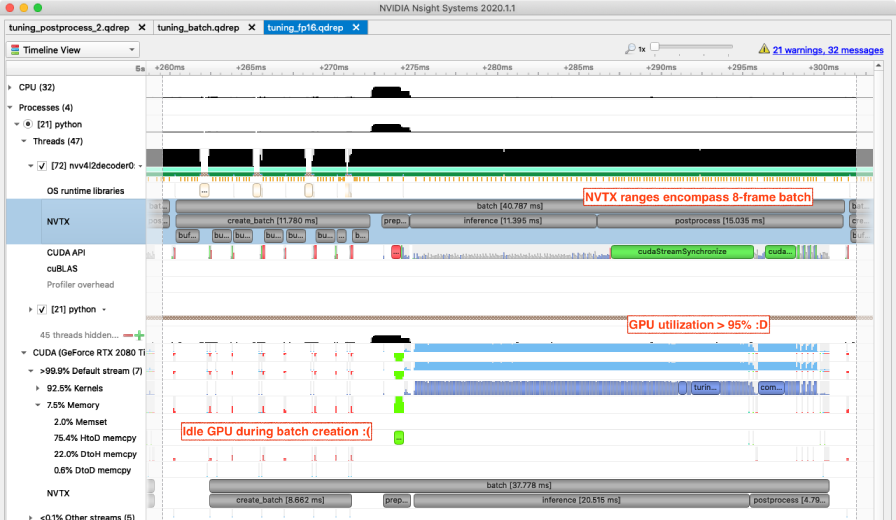Select the inference [11.395 ms] range

click(503, 221)
